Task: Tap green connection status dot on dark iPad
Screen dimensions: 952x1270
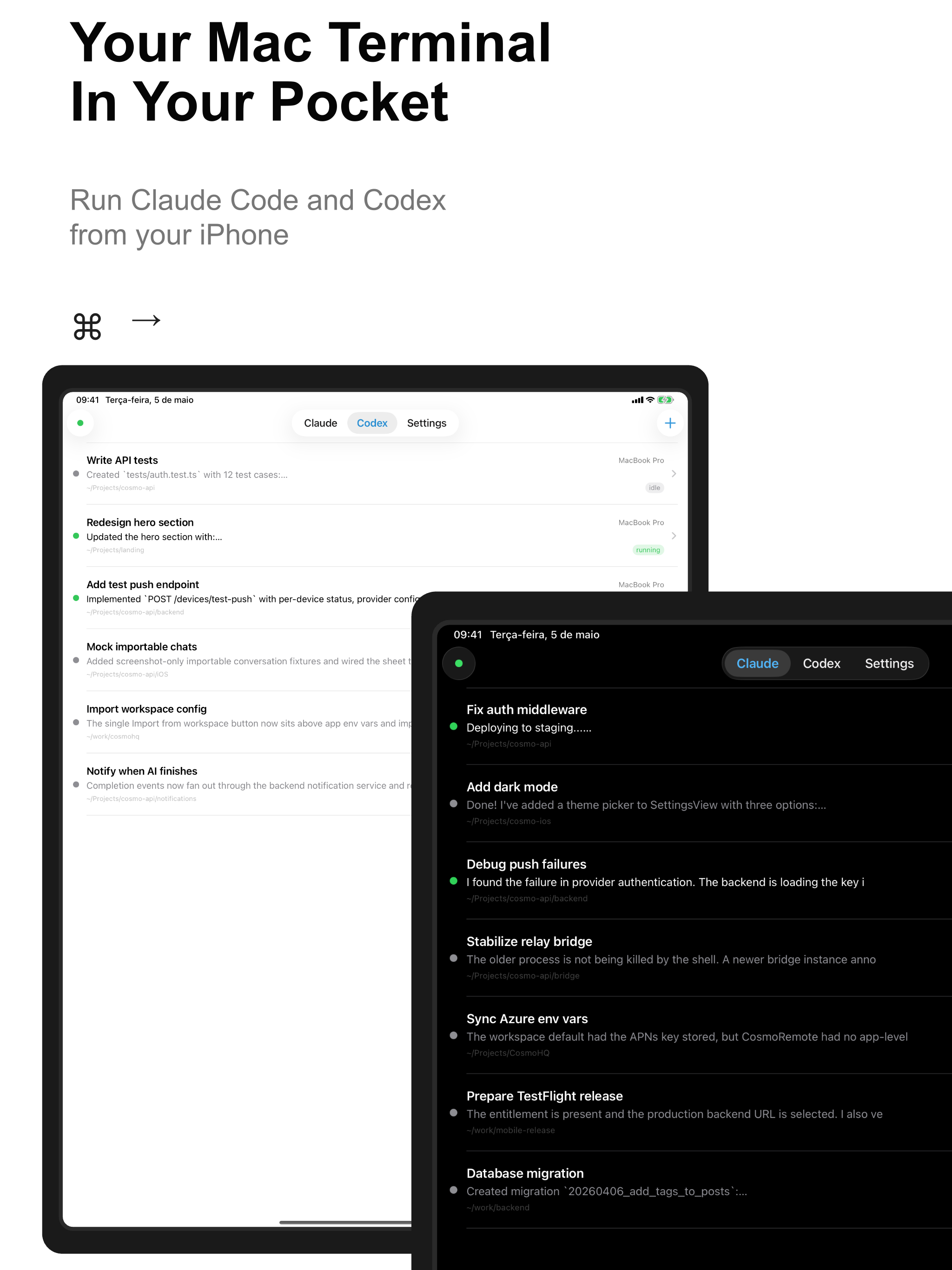Action: pos(459,663)
